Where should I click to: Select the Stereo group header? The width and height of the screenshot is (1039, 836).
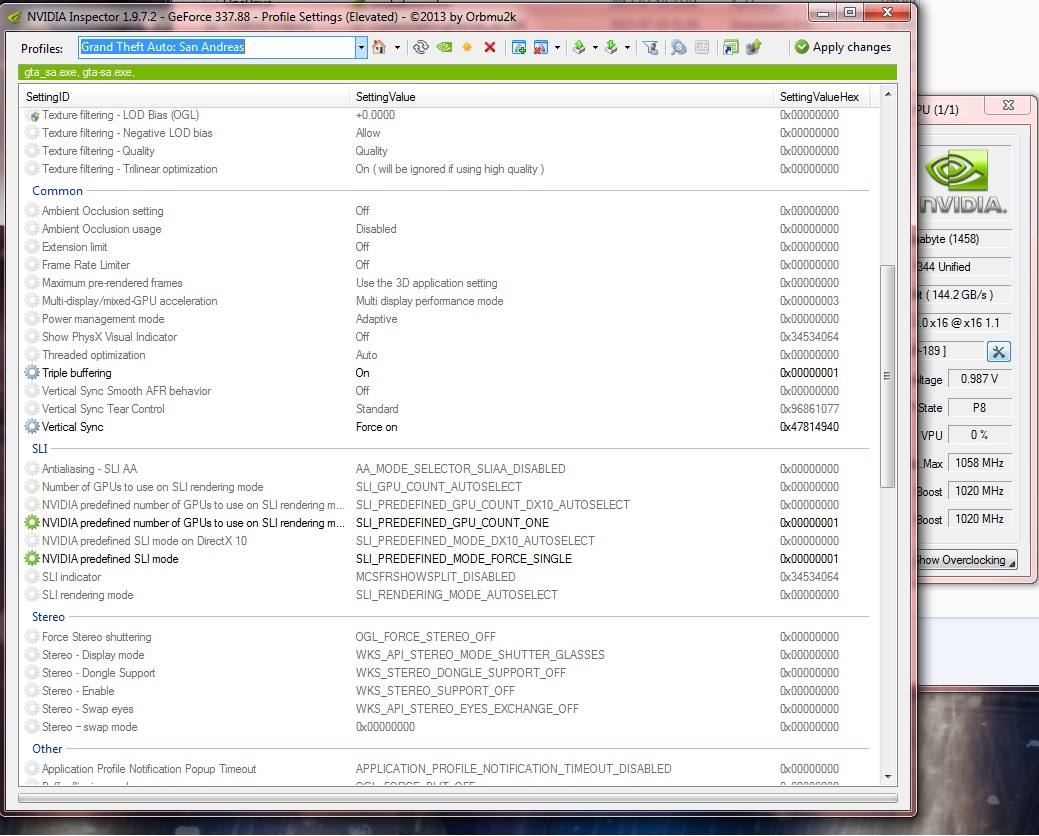point(48,617)
